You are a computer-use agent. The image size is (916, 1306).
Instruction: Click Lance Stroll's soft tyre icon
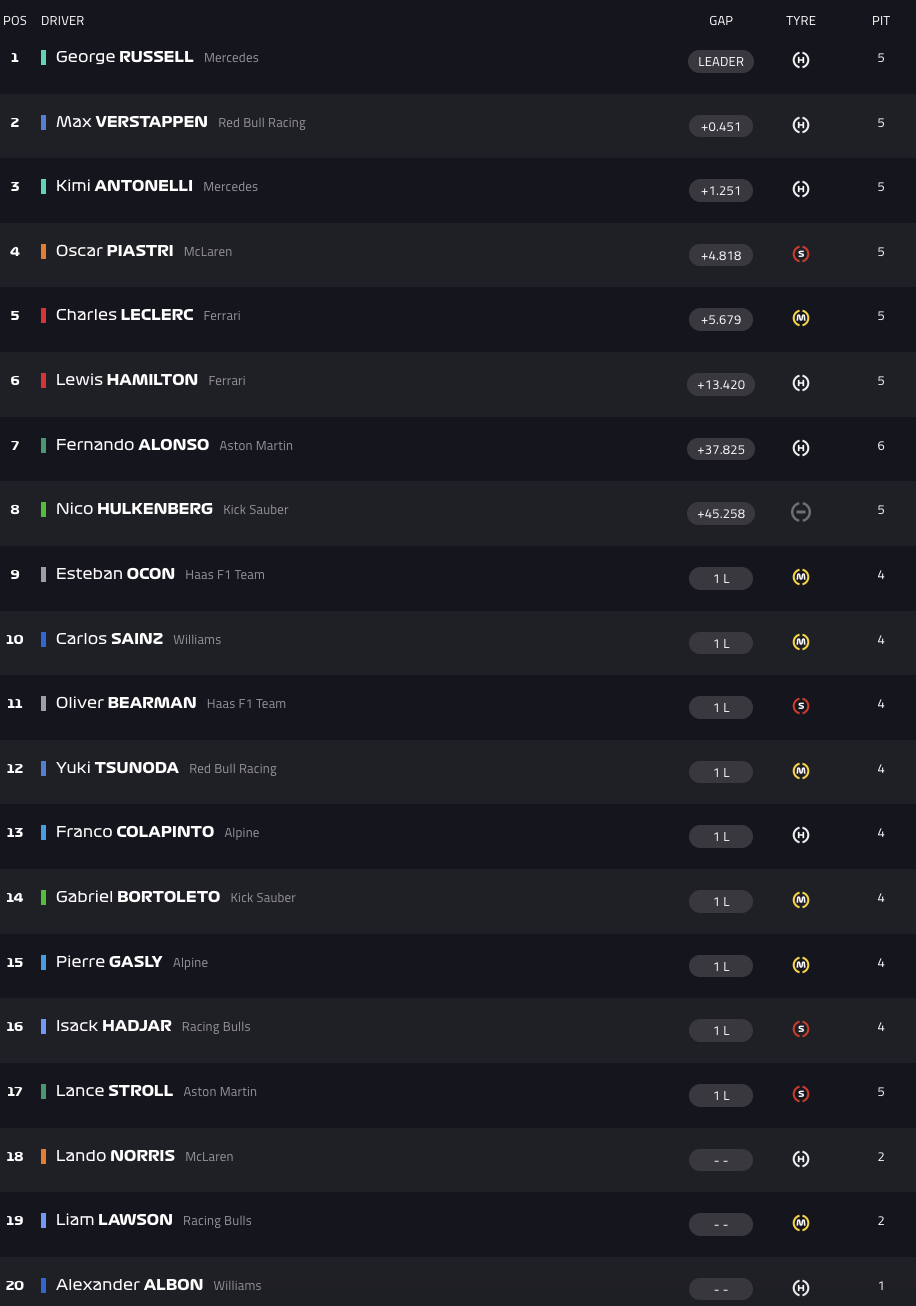pyautogui.click(x=800, y=1094)
